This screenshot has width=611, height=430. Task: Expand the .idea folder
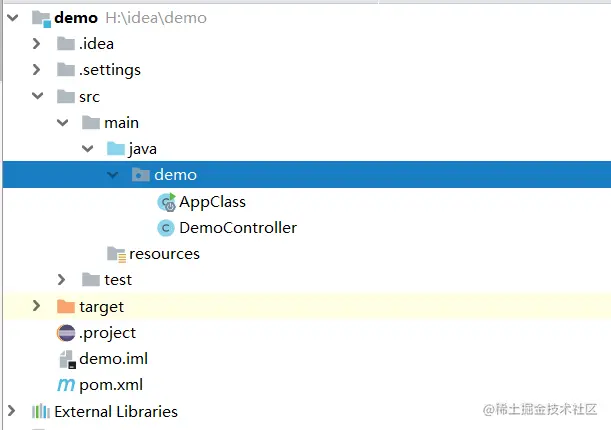[x=37, y=44]
